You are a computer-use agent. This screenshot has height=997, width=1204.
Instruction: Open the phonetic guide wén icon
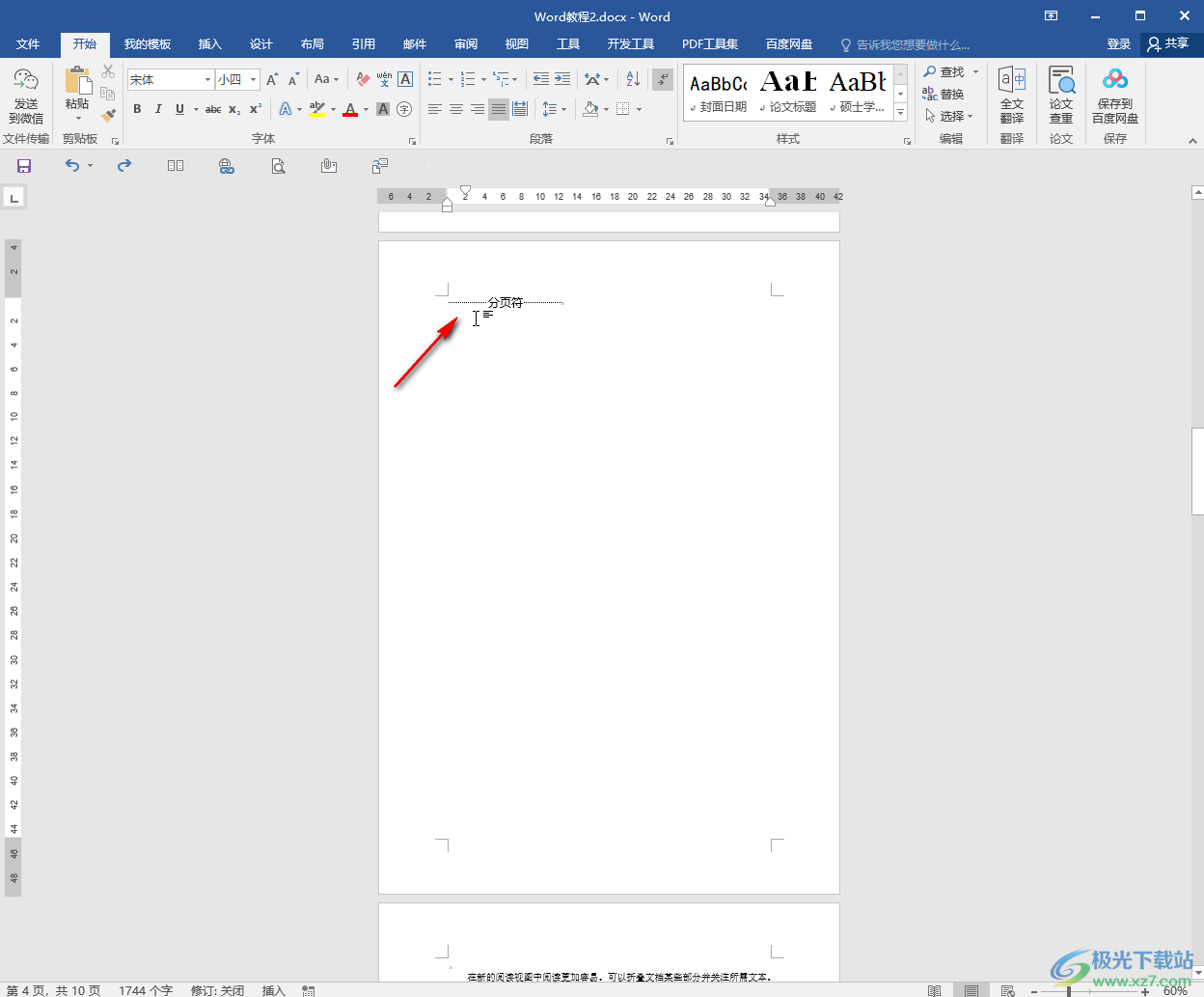384,79
